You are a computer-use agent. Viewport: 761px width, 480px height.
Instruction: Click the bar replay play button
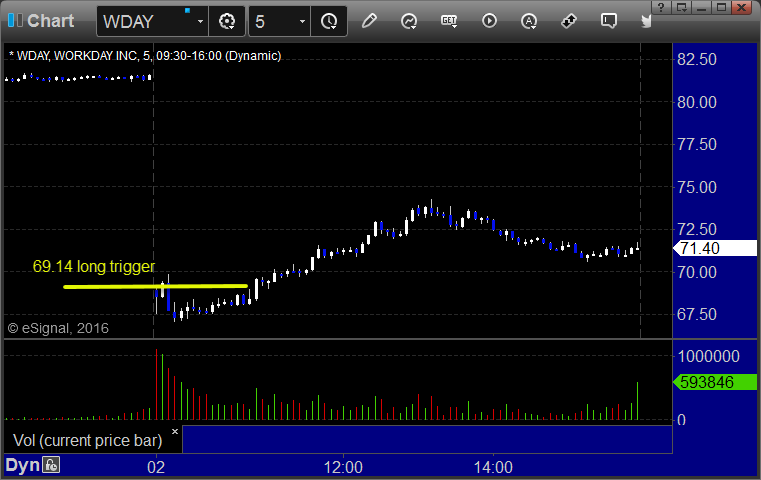coord(489,21)
